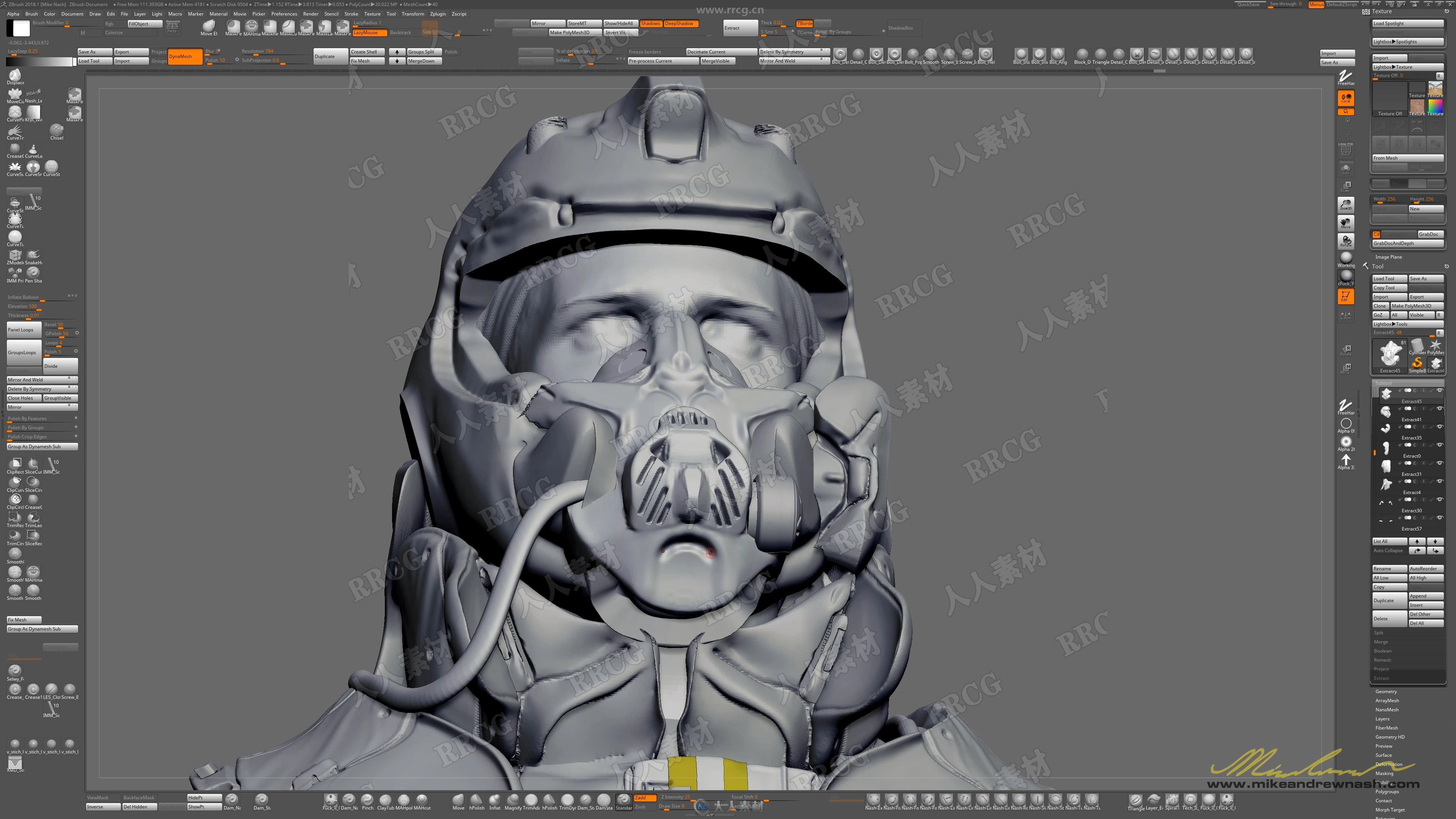Screen dimensions: 1456x819
Task: Hide the Extract0 subtool with eye icon
Action: pos(1440,445)
